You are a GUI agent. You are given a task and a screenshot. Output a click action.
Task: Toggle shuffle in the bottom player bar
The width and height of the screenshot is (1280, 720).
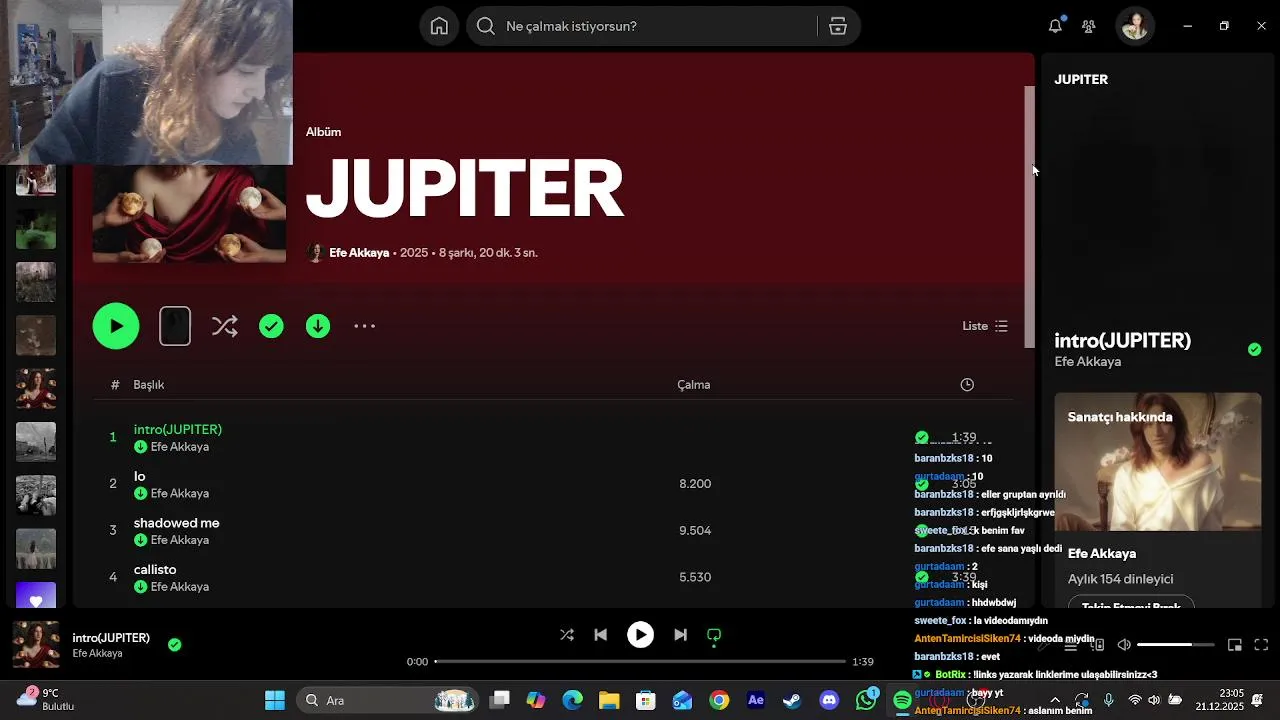click(x=567, y=635)
